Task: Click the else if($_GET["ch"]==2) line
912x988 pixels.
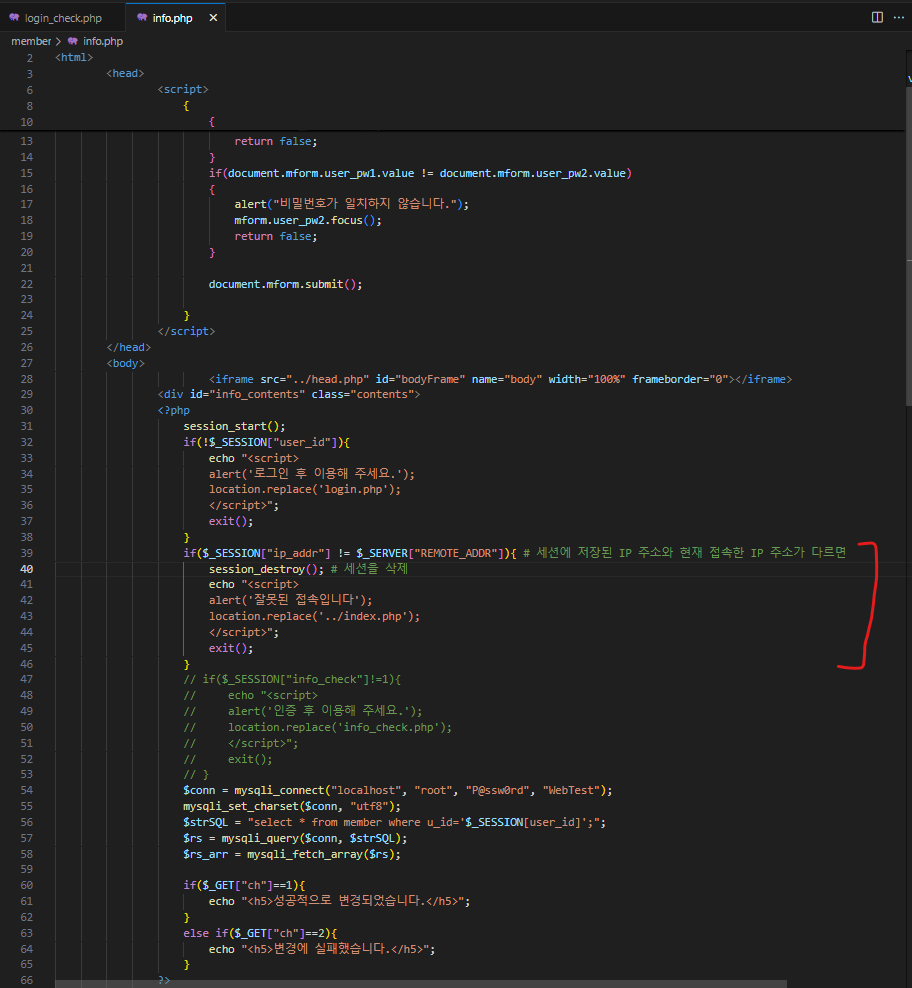Action: (260, 933)
